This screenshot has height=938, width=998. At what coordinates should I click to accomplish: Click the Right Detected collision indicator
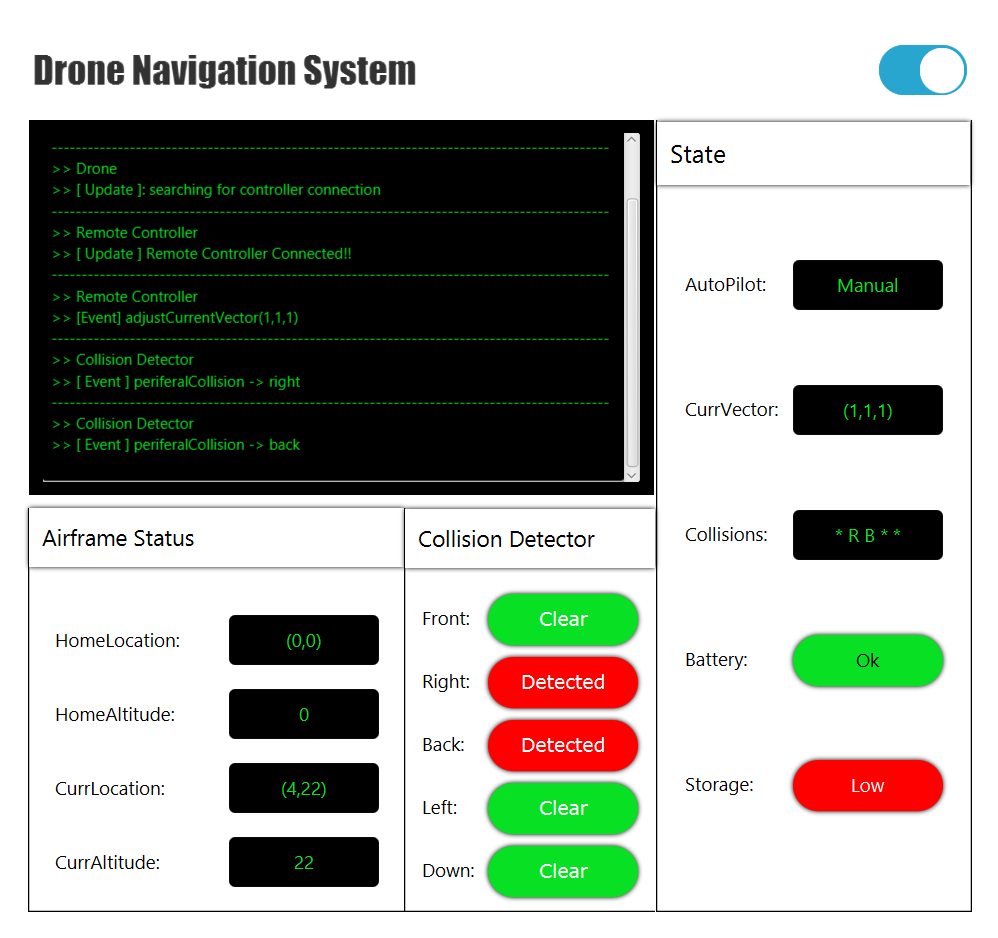tap(562, 682)
